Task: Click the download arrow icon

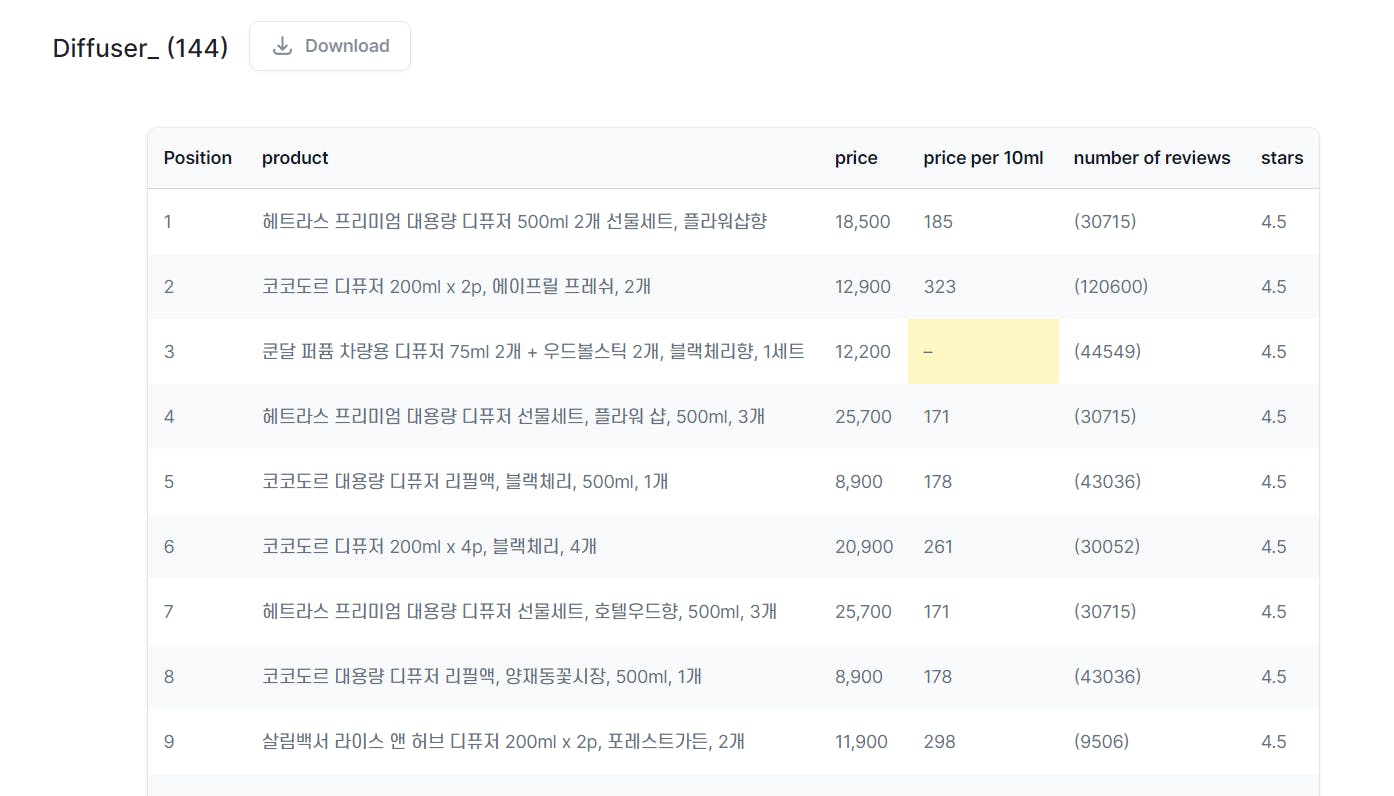Action: click(283, 46)
